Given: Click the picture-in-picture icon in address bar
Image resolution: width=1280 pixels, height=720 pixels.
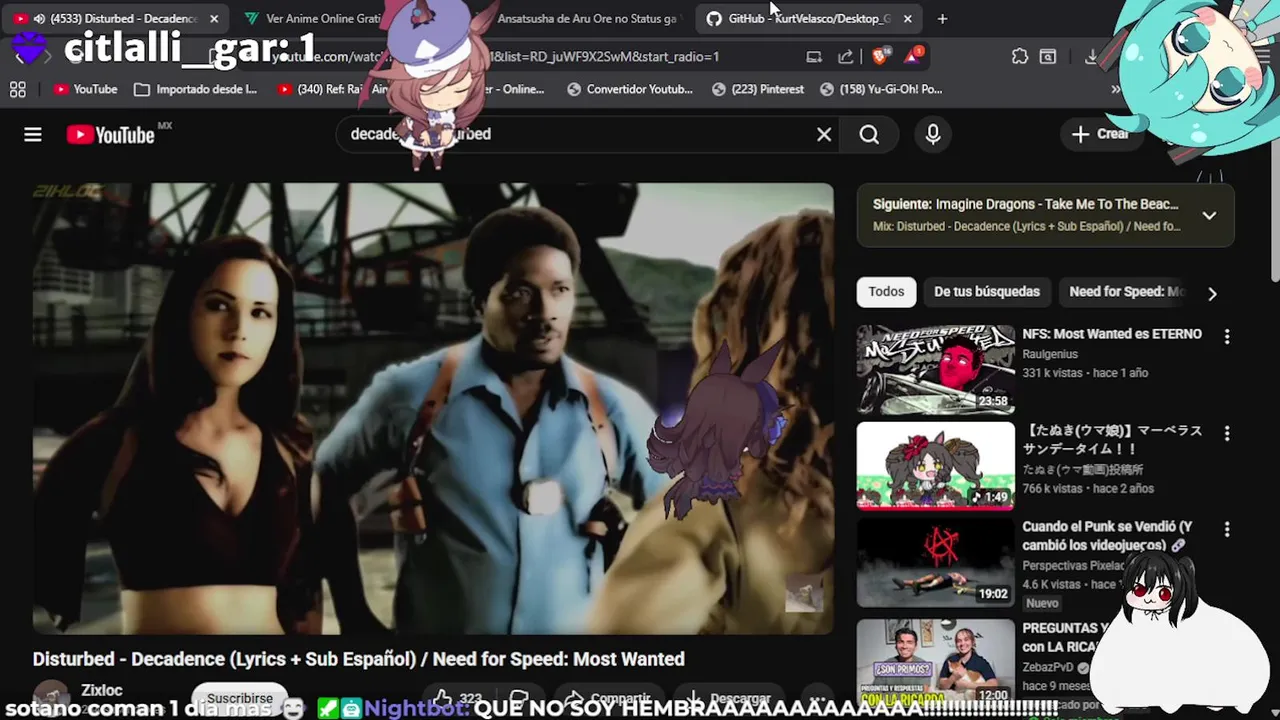Looking at the screenshot, I should click(x=814, y=57).
